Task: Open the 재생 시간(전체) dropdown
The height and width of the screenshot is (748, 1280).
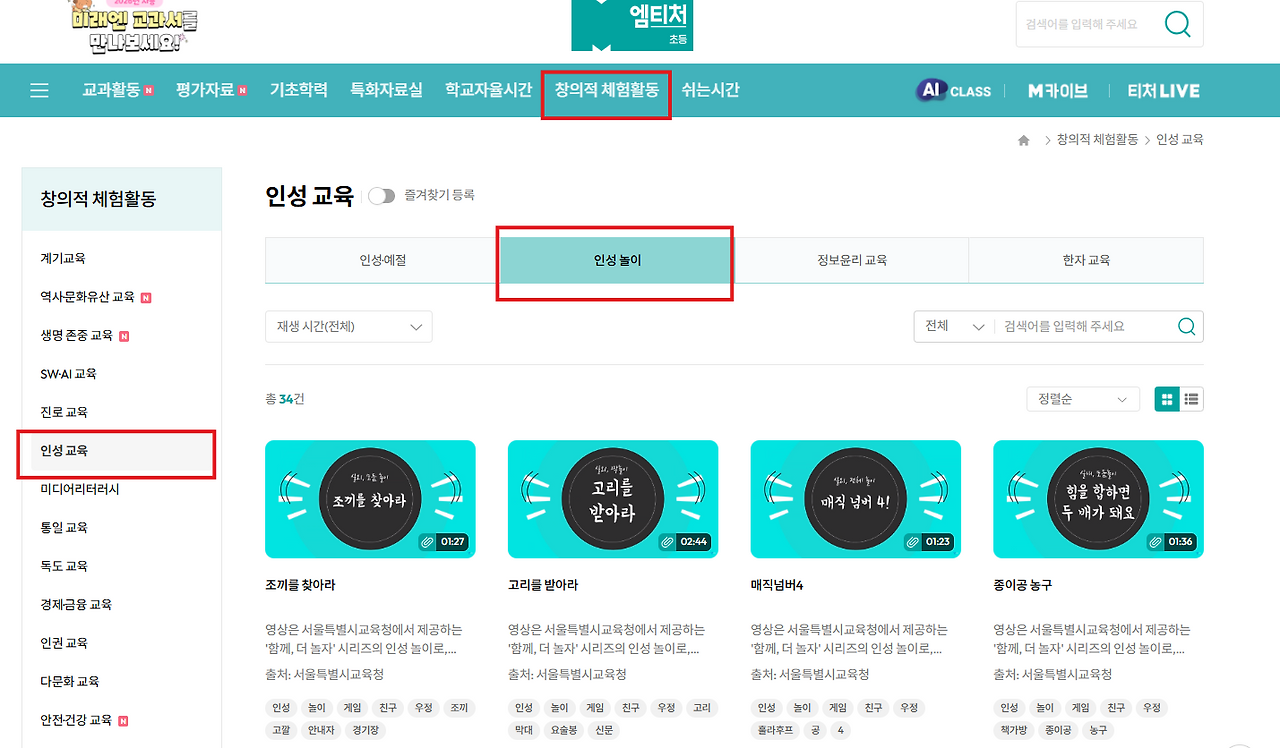Action: click(x=348, y=326)
